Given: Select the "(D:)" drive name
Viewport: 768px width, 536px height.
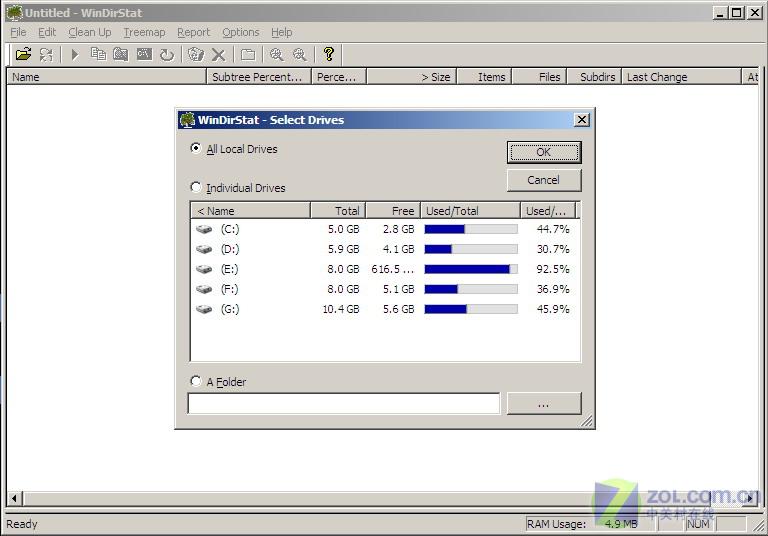Looking at the screenshot, I should pos(230,249).
